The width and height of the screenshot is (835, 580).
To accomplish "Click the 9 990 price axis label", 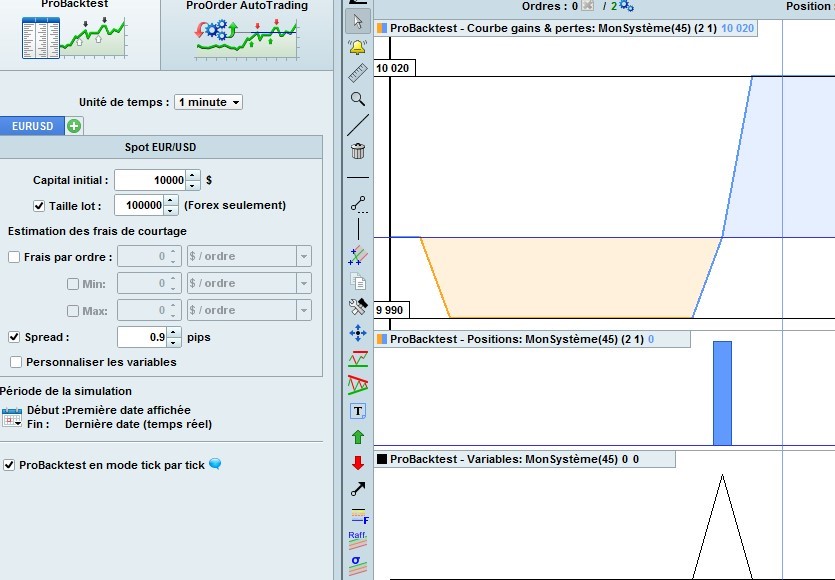I will [x=390, y=310].
